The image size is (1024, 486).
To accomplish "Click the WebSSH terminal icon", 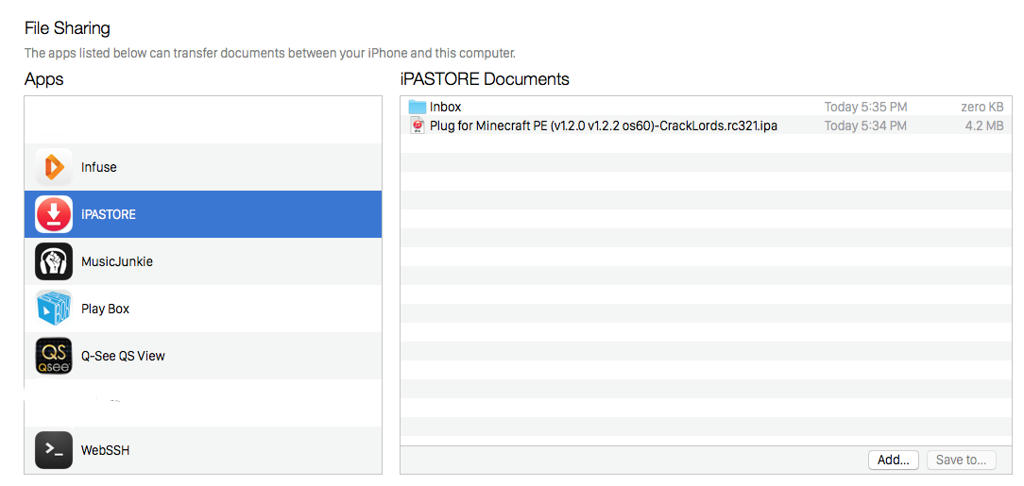I will (54, 450).
